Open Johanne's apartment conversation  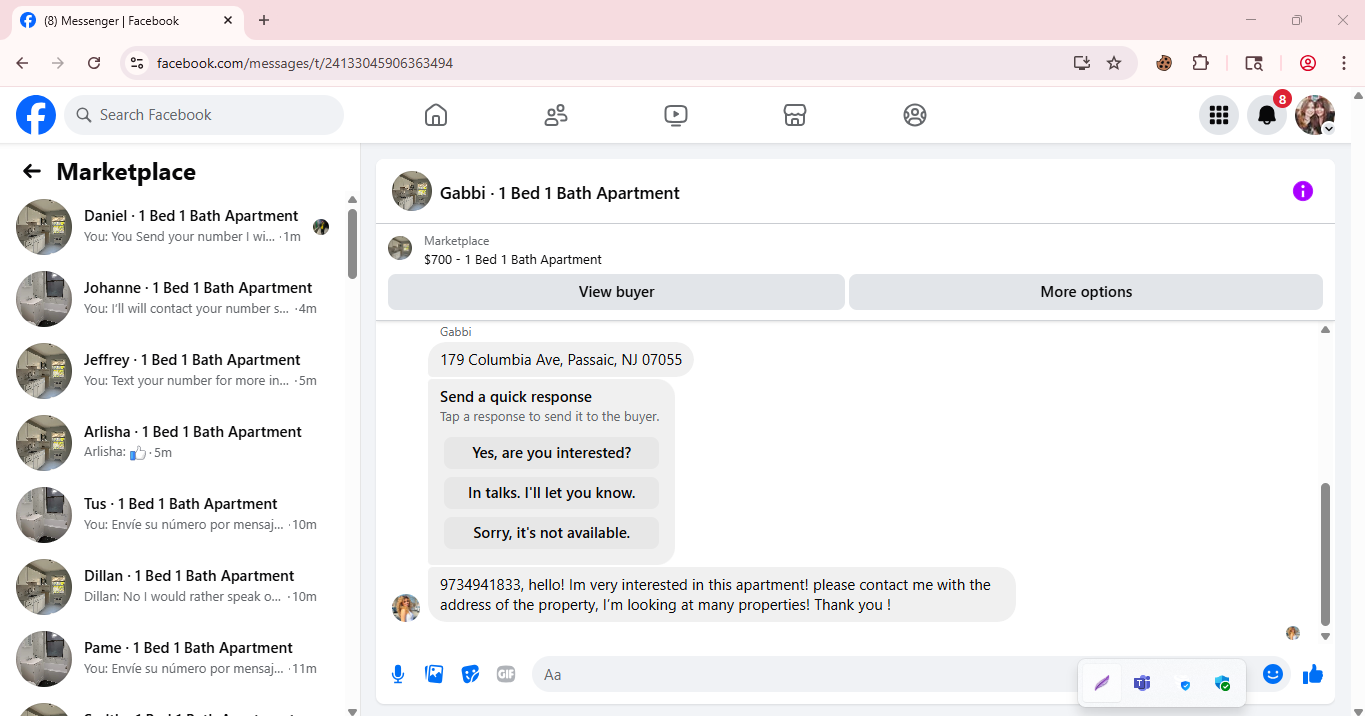175,298
